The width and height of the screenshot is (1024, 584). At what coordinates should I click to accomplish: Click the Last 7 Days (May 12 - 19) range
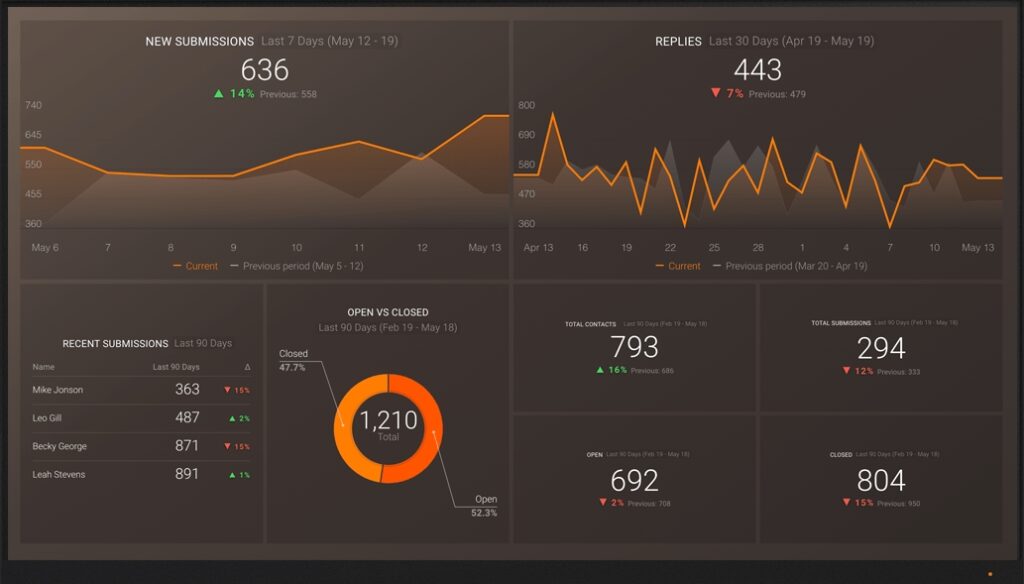[330, 41]
